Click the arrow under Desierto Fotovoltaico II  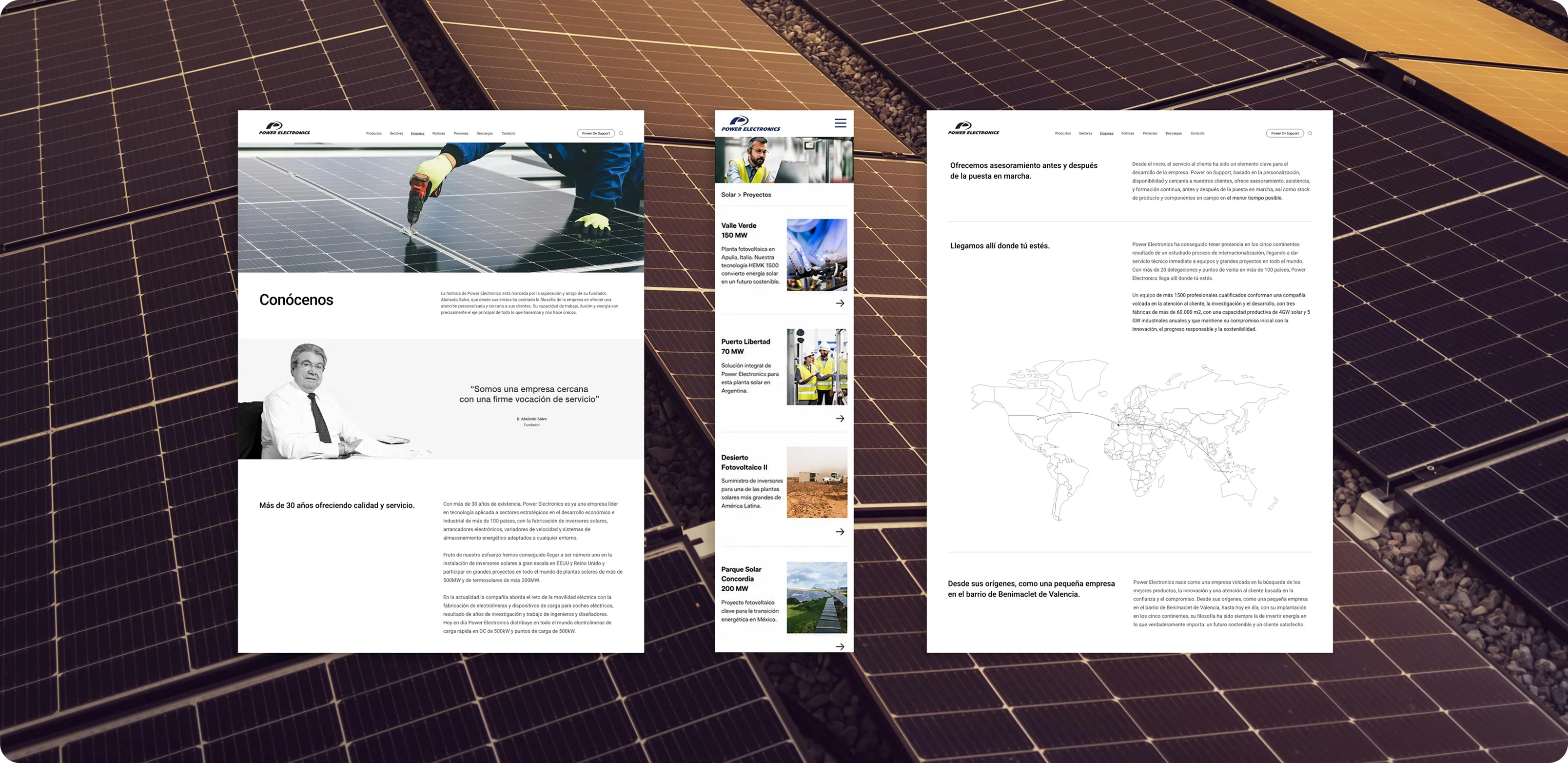(x=840, y=532)
